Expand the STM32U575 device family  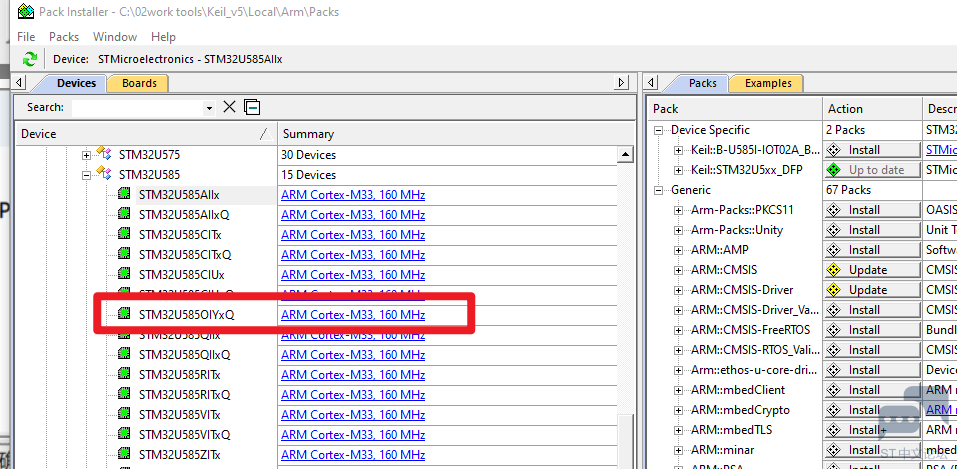click(x=87, y=155)
